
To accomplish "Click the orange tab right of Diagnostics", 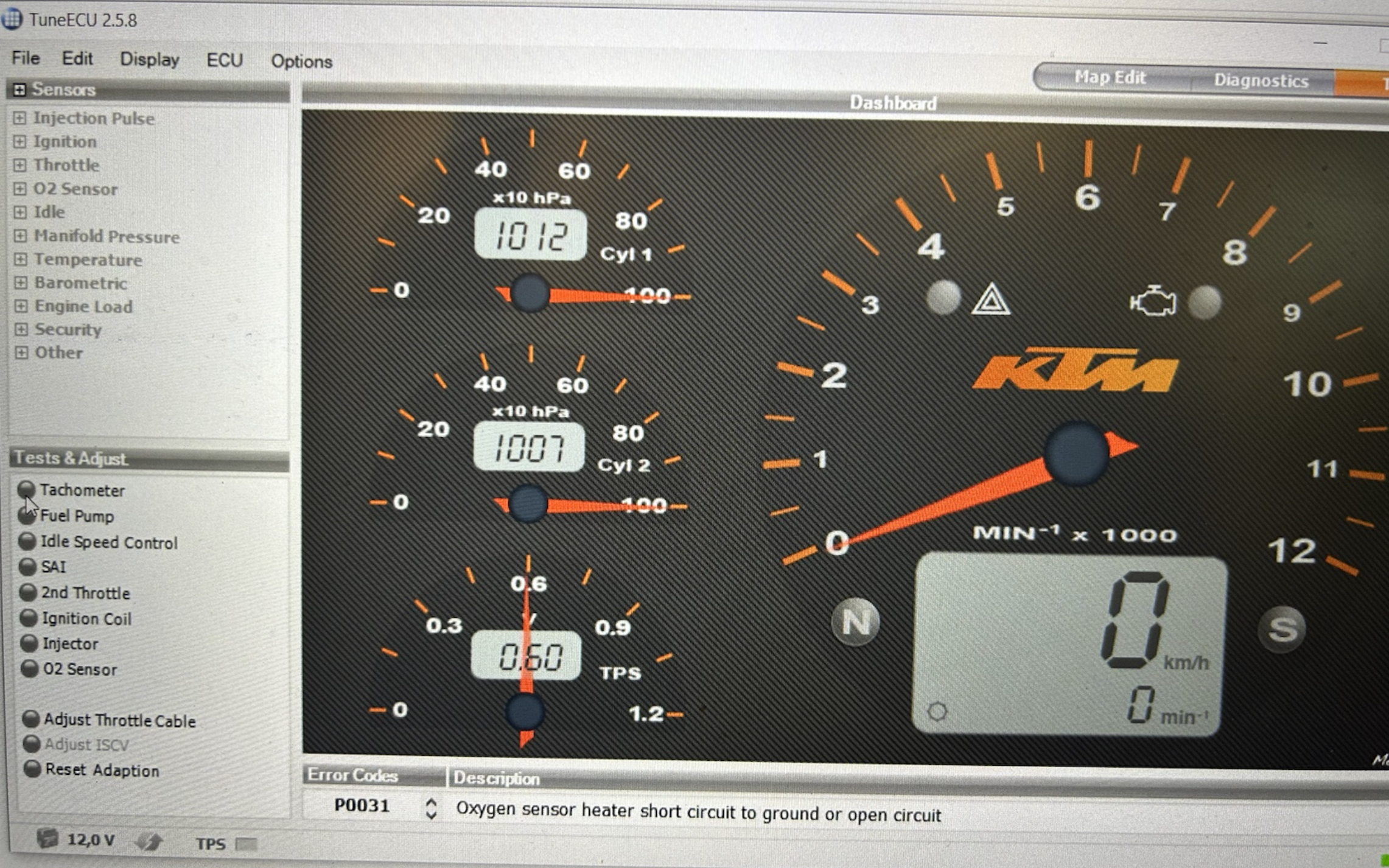I will coord(1362,83).
